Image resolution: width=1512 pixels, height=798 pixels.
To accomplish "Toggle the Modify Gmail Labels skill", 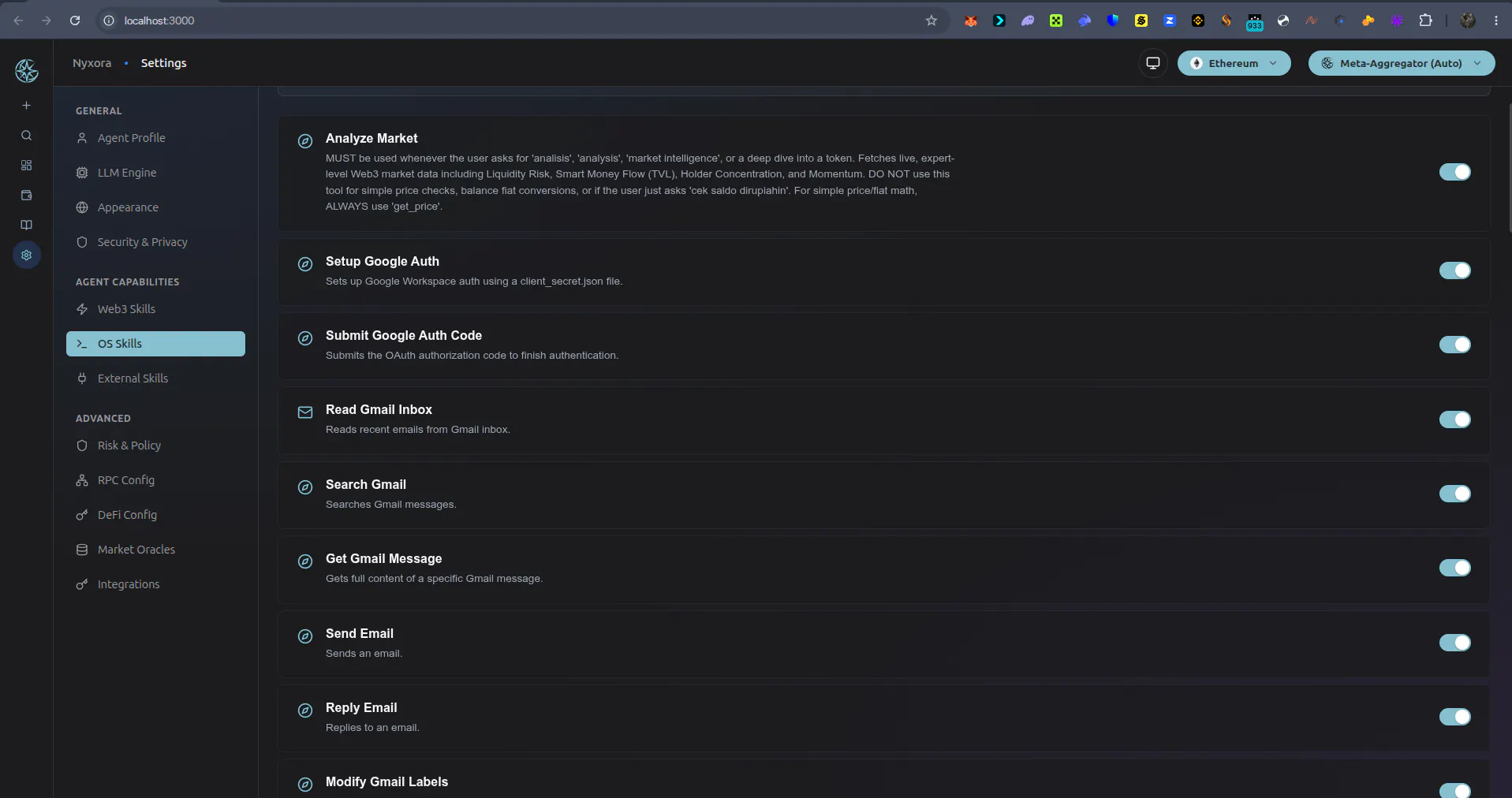I will coord(1455,791).
